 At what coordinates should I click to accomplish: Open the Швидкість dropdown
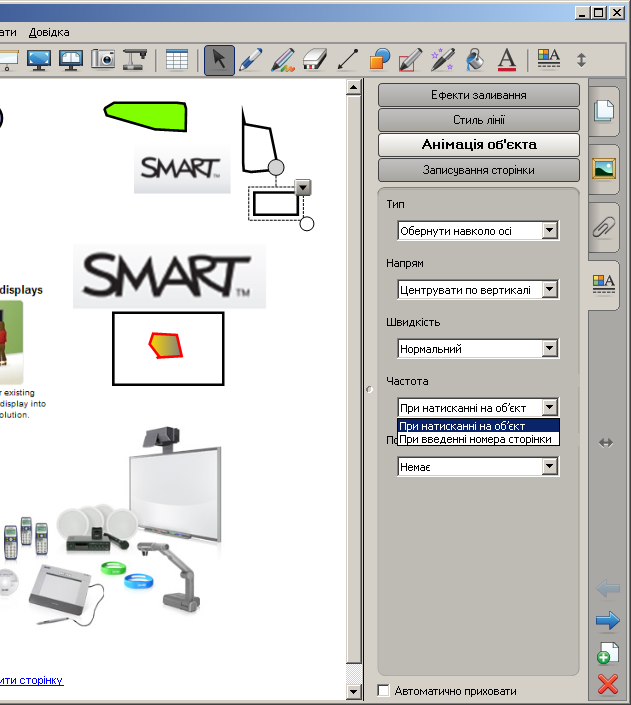tap(478, 348)
